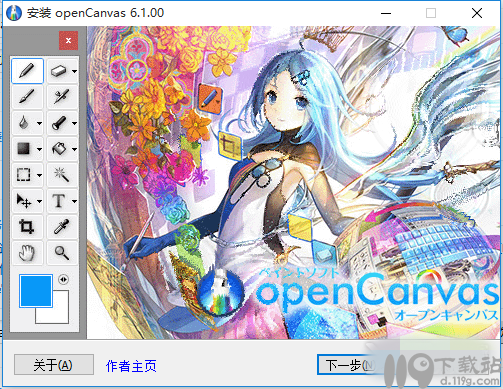
Task: Swap foreground and background colors icon
Action: [x=63, y=279]
